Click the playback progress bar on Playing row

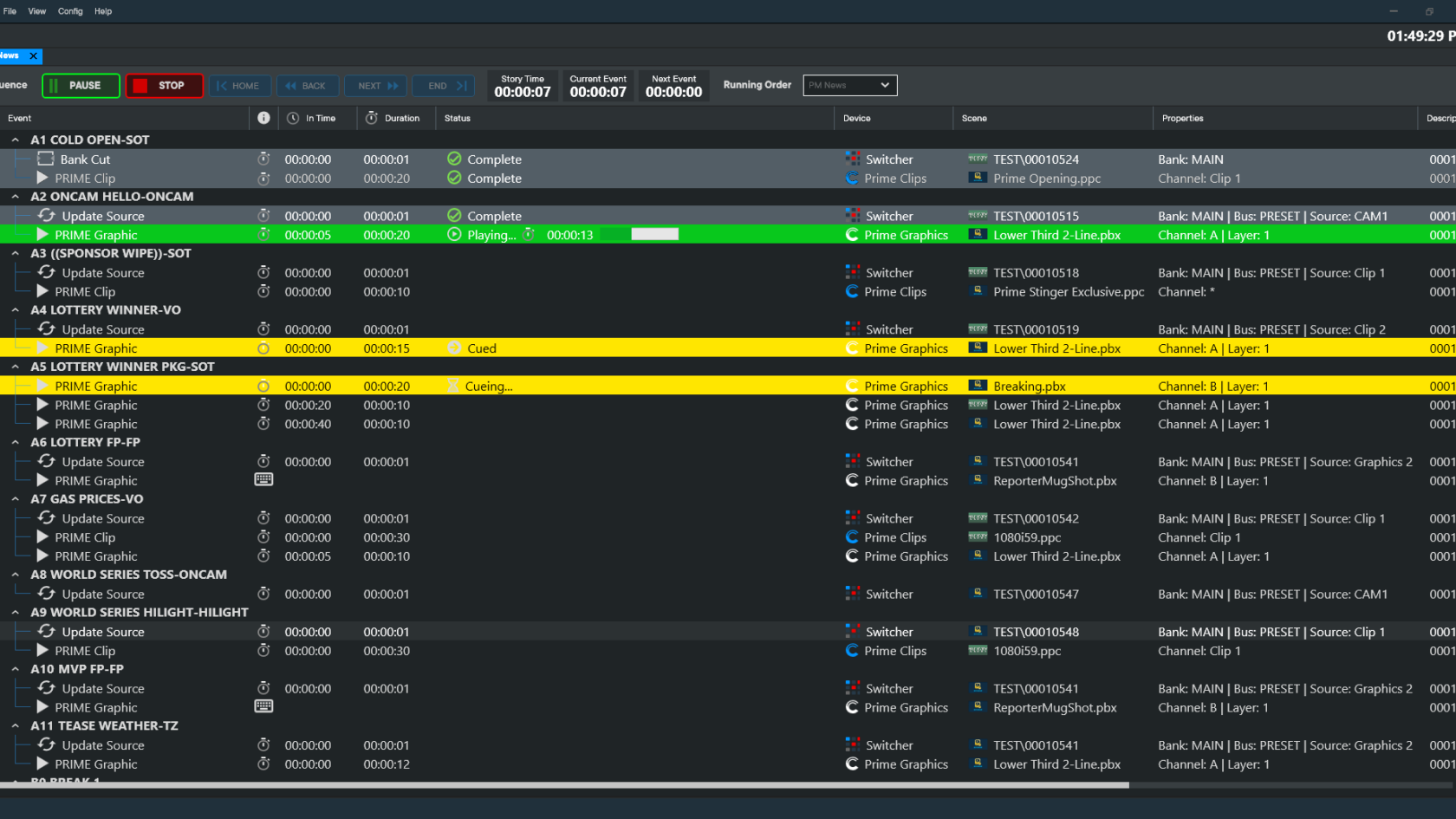pyautogui.click(x=640, y=234)
